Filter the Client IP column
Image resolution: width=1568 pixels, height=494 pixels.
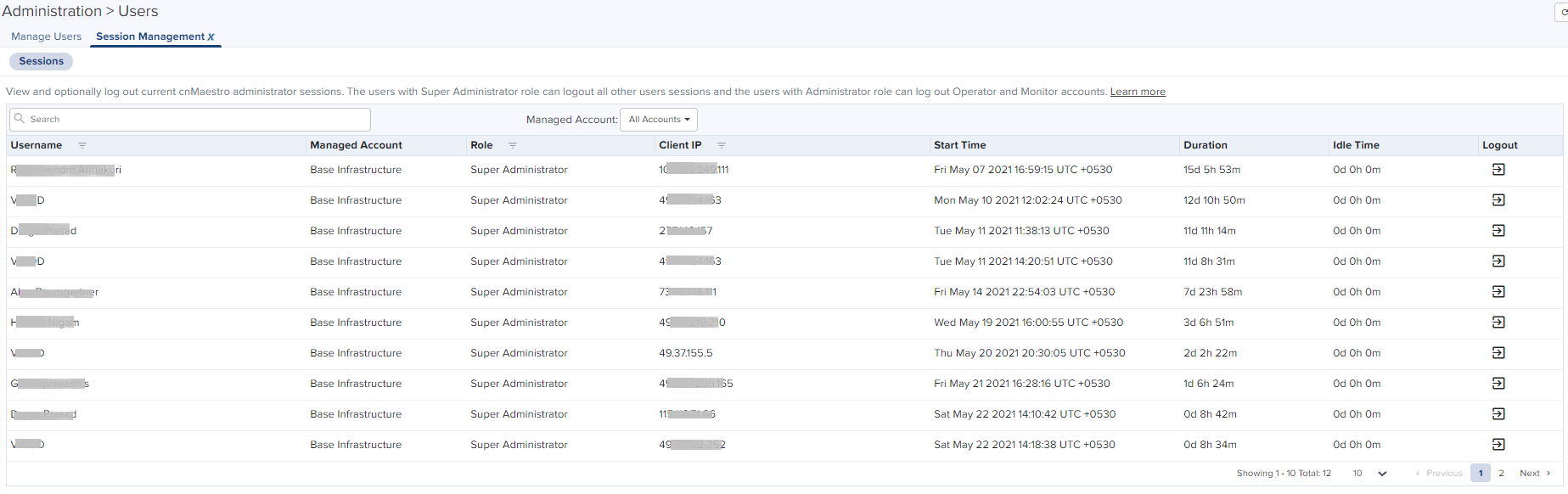click(x=722, y=145)
